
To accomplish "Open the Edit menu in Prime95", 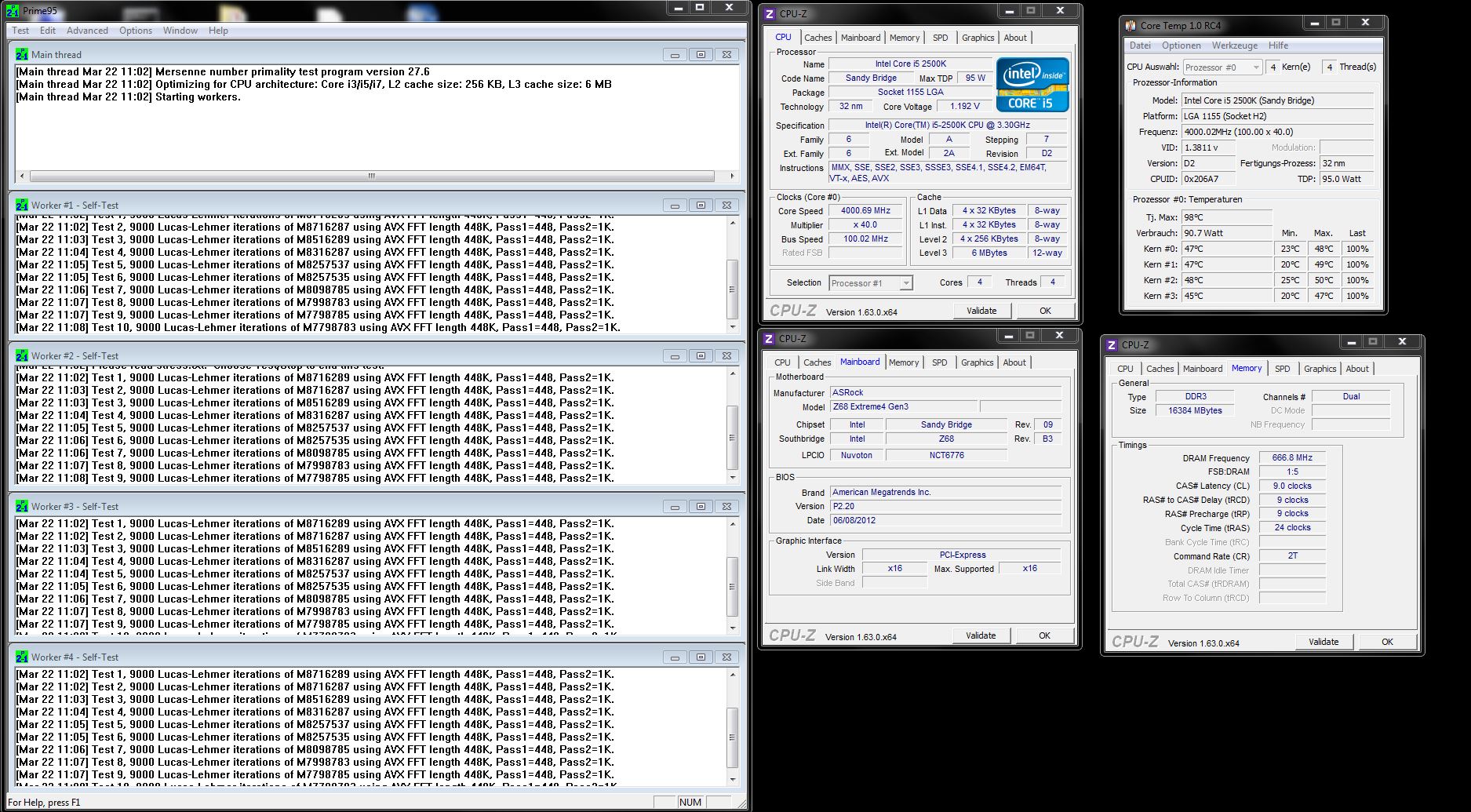I will pos(48,31).
